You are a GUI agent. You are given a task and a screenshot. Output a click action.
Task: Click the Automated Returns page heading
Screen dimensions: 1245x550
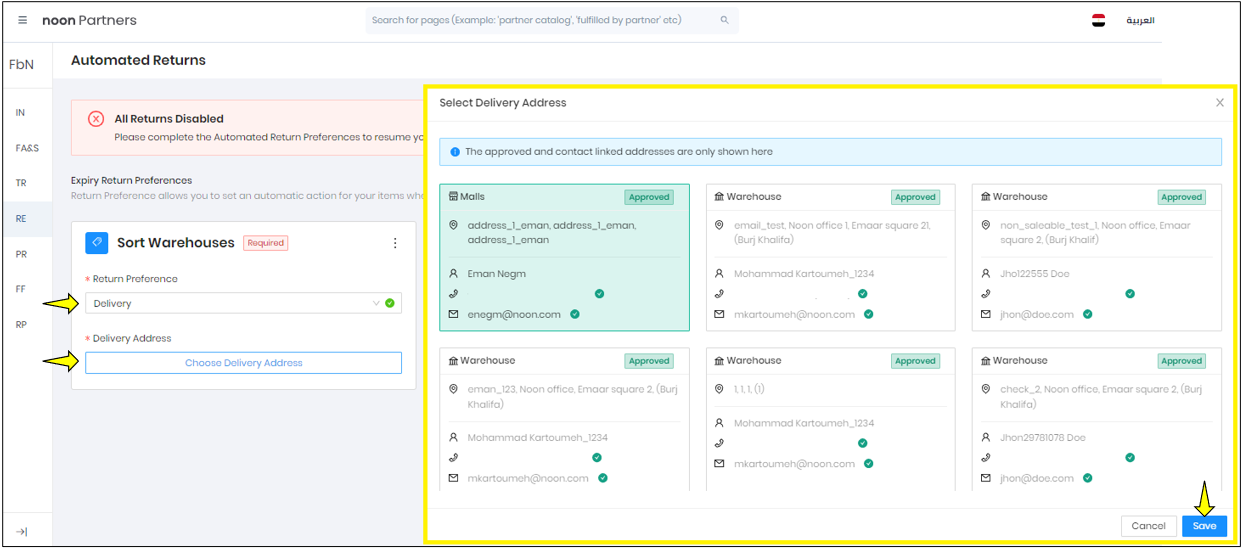(x=138, y=60)
